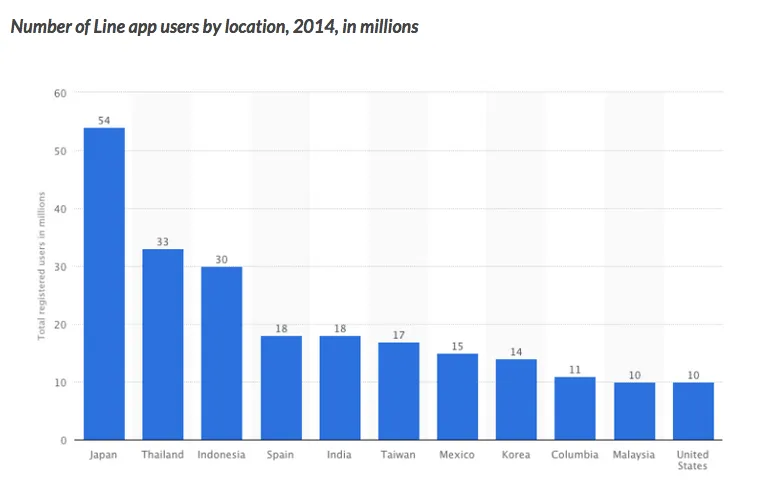Click the y-axis tick label 60
This screenshot has width=759, height=491.
coord(61,93)
